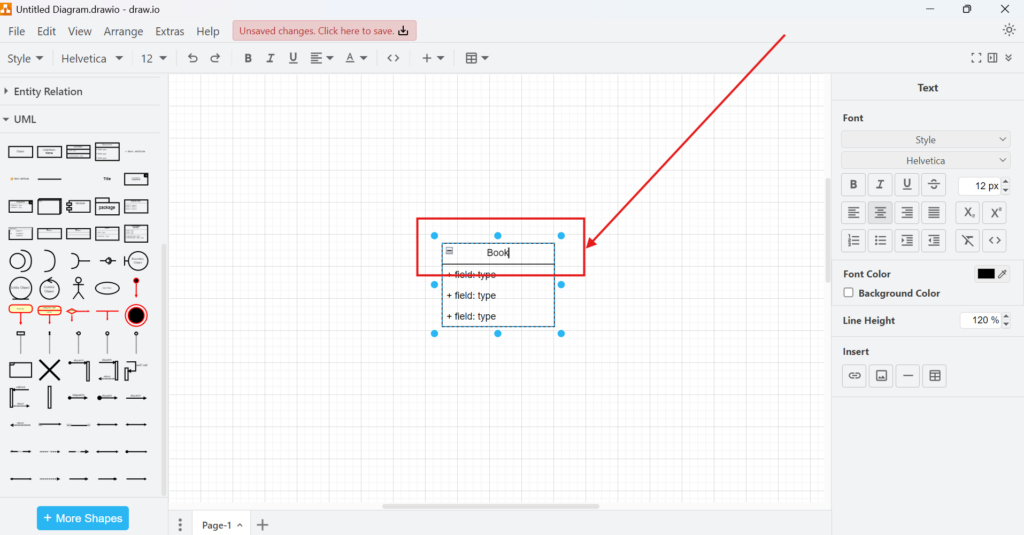The height and width of the screenshot is (535, 1024).
Task: Enable the Background Color checkbox
Action: tap(849, 293)
